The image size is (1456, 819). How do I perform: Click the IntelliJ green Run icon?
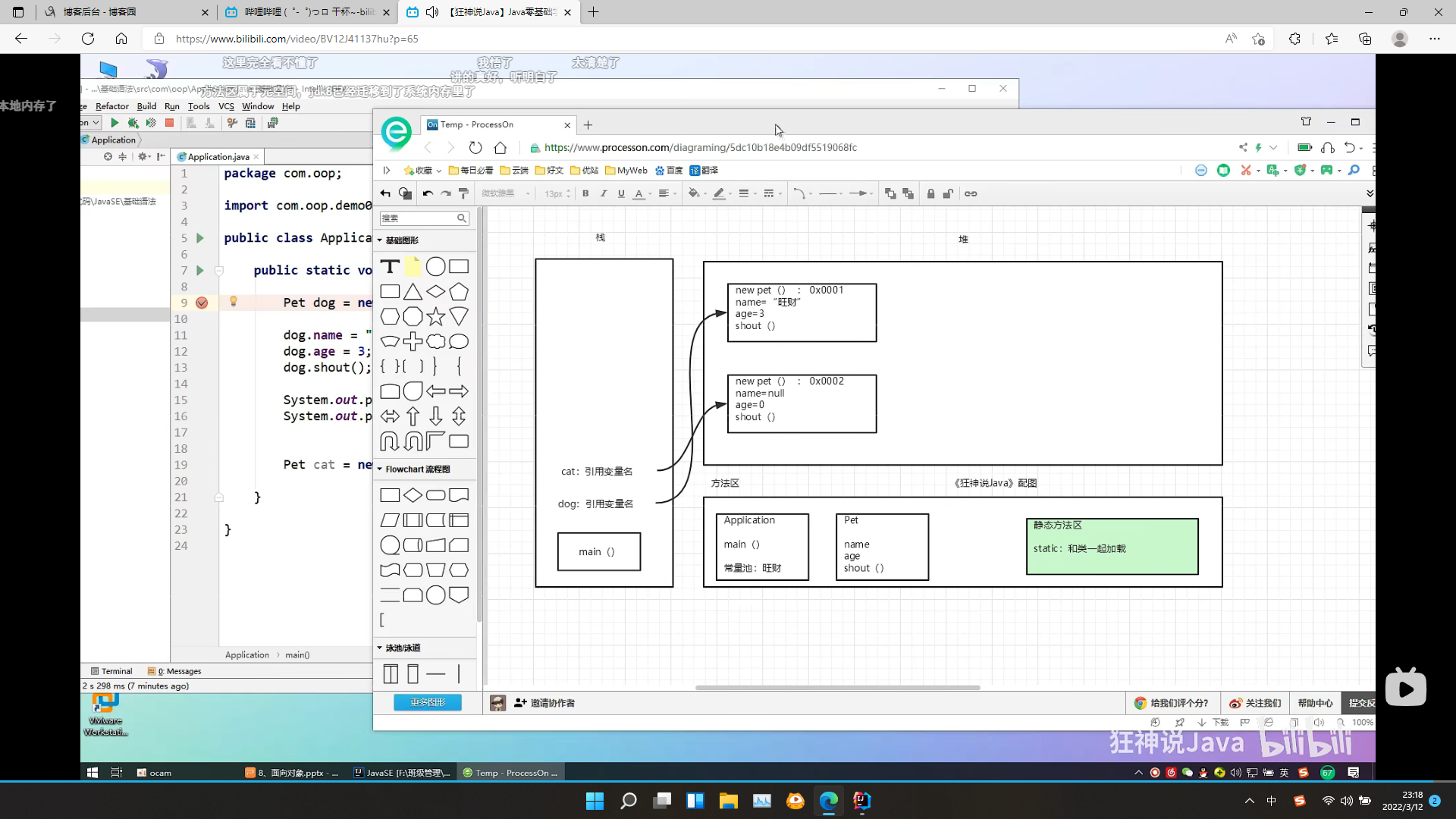pyautogui.click(x=115, y=123)
